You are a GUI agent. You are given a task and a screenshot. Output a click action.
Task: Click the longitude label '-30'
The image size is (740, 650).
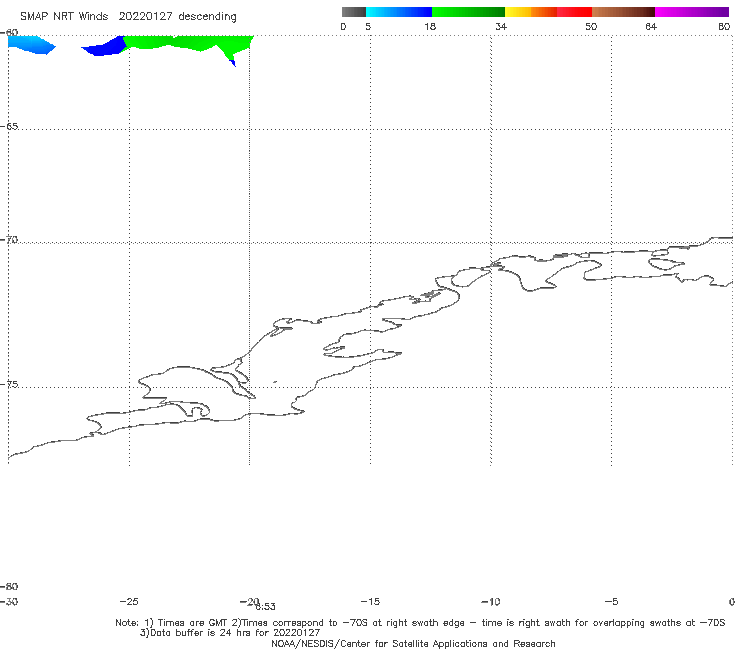[x=9, y=601]
